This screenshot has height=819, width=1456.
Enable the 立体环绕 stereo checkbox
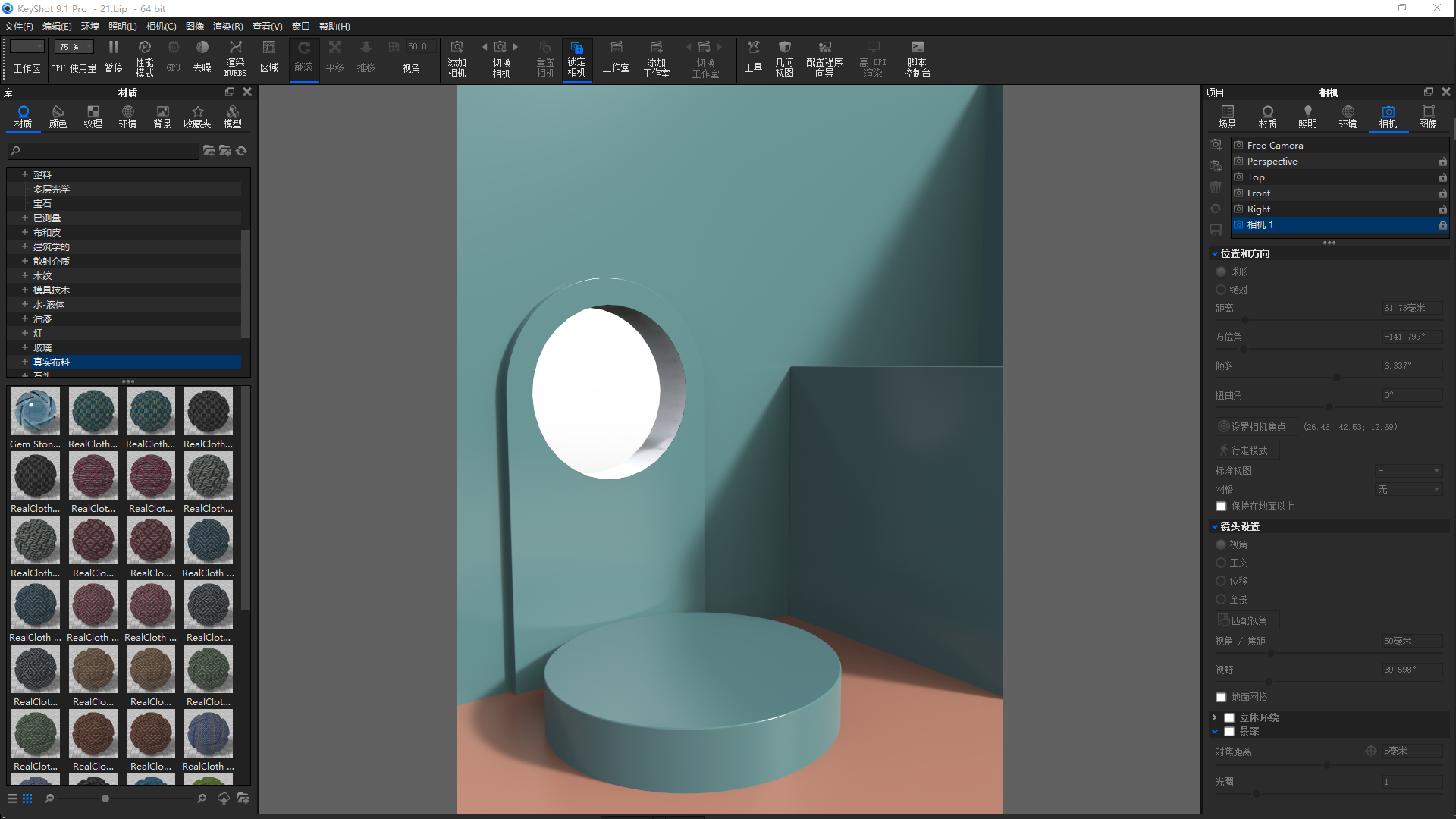pyautogui.click(x=1229, y=717)
